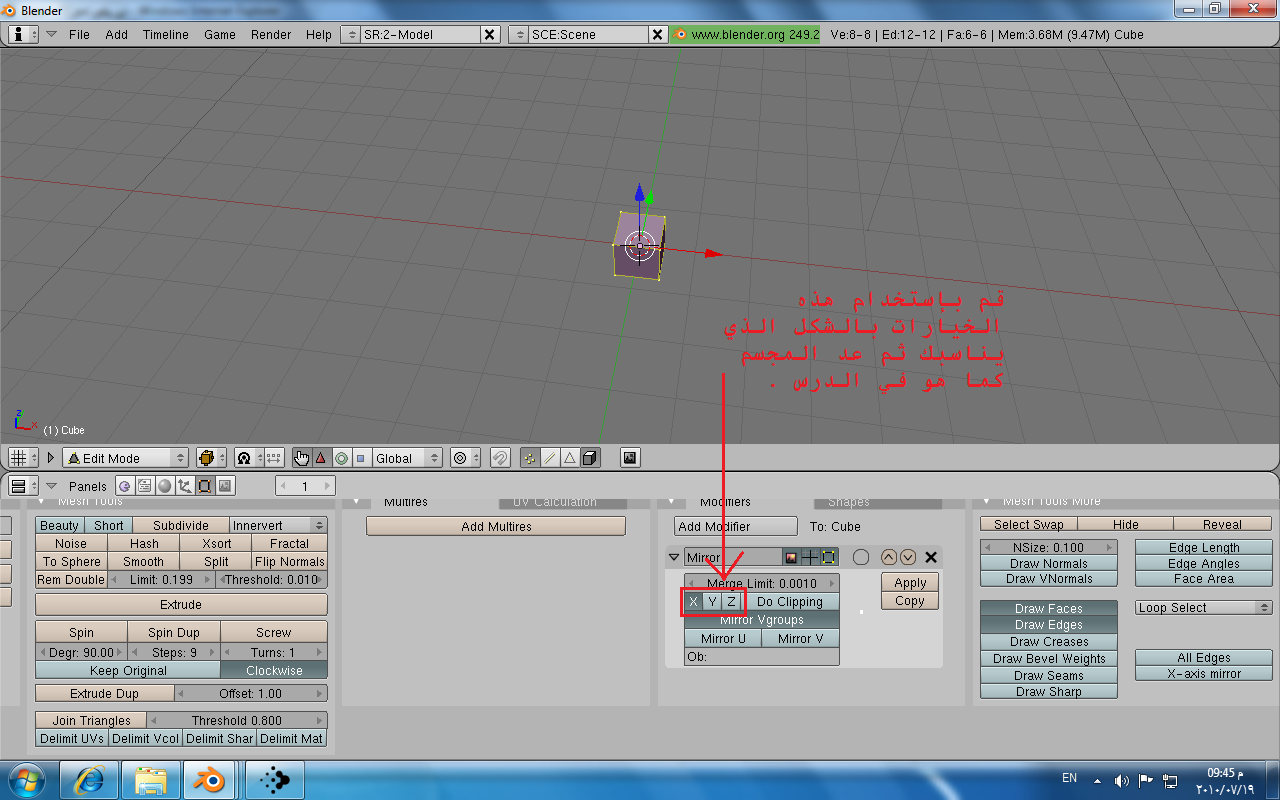Toggle the snap magnet icon
Viewport: 1280px width, 800px height.
pyautogui.click(x=501, y=458)
